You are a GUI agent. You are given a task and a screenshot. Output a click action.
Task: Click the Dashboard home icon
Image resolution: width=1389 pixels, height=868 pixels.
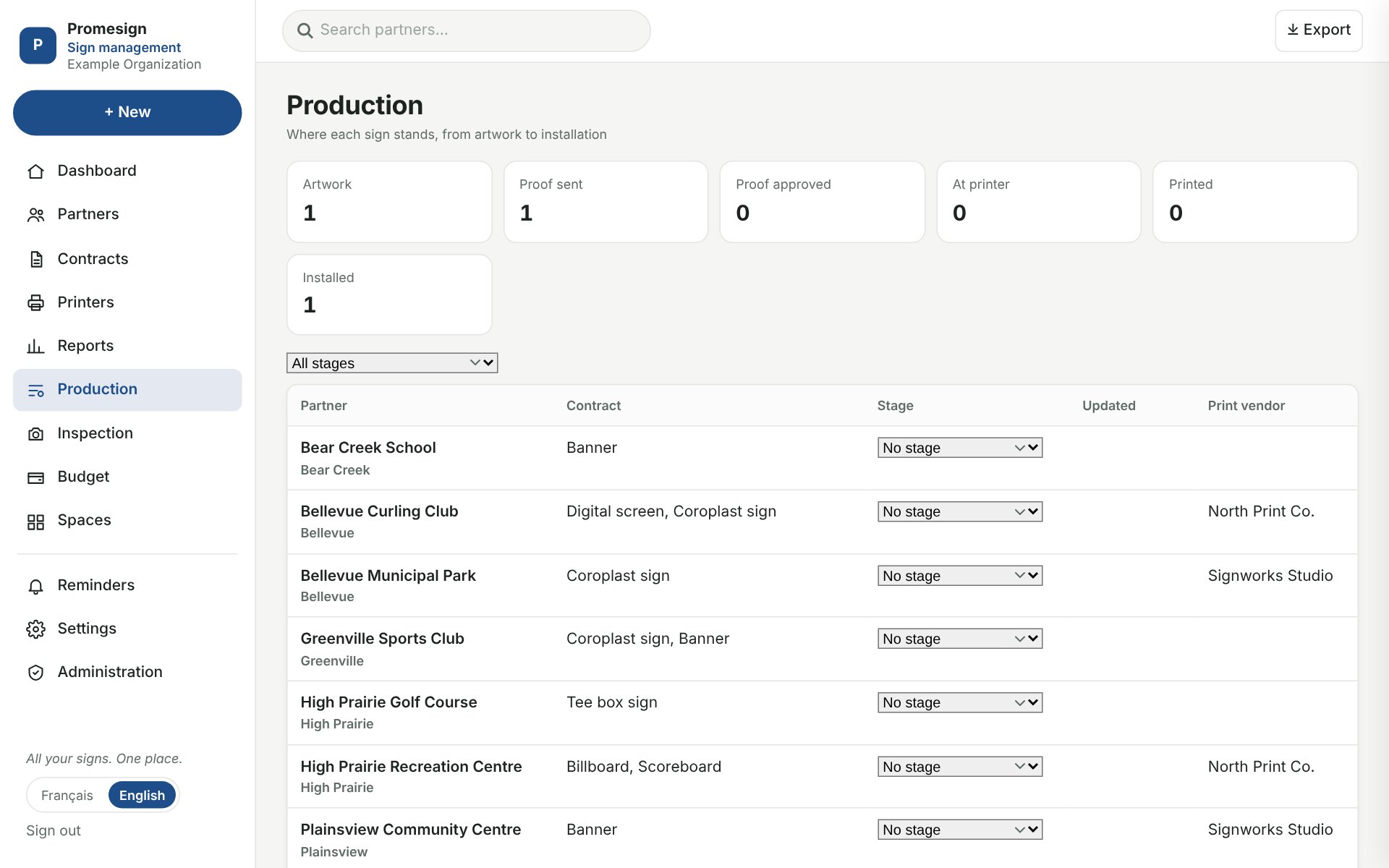point(35,171)
